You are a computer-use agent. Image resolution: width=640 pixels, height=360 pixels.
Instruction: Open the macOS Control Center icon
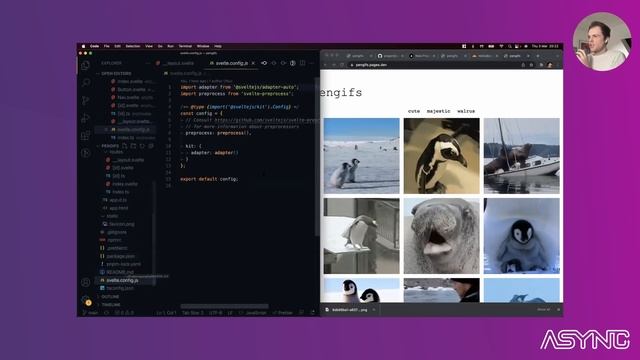tap(517, 46)
